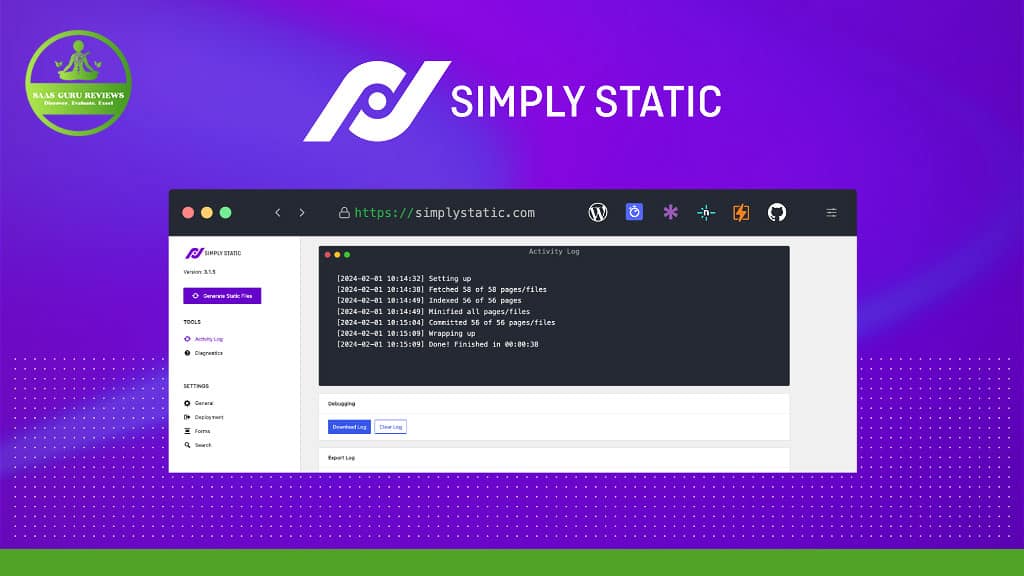Click the 'SETTINGS' sidebar heading

[x=196, y=386]
